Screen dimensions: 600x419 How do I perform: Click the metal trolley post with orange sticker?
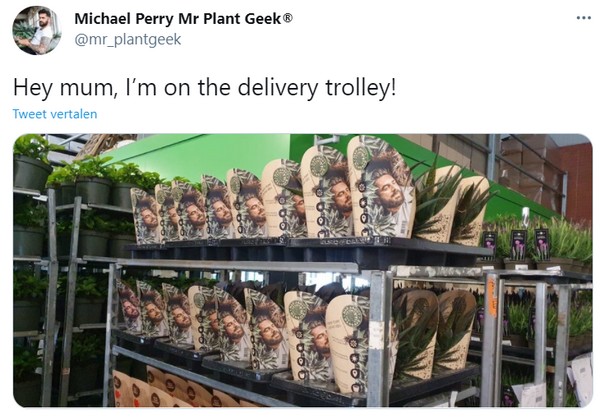pyautogui.click(x=491, y=339)
